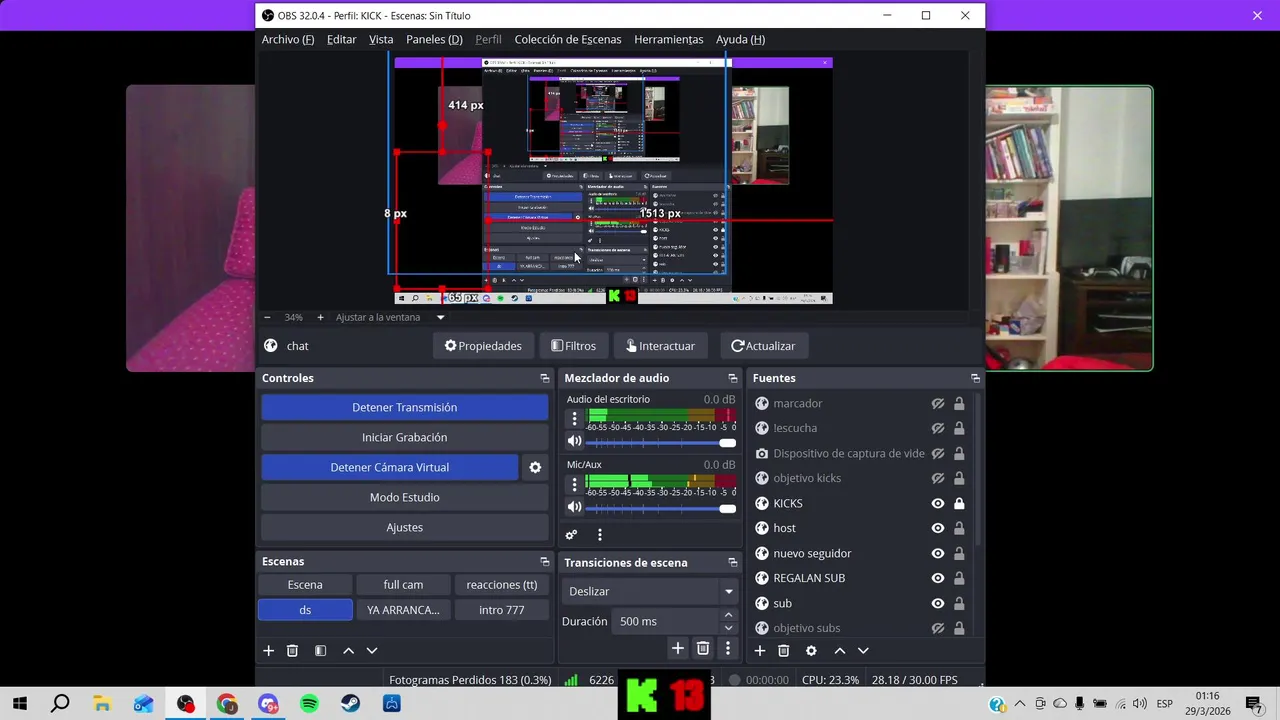Viewport: 1280px width, 720px height.
Task: Lock the marcador source
Action: pos(959,404)
